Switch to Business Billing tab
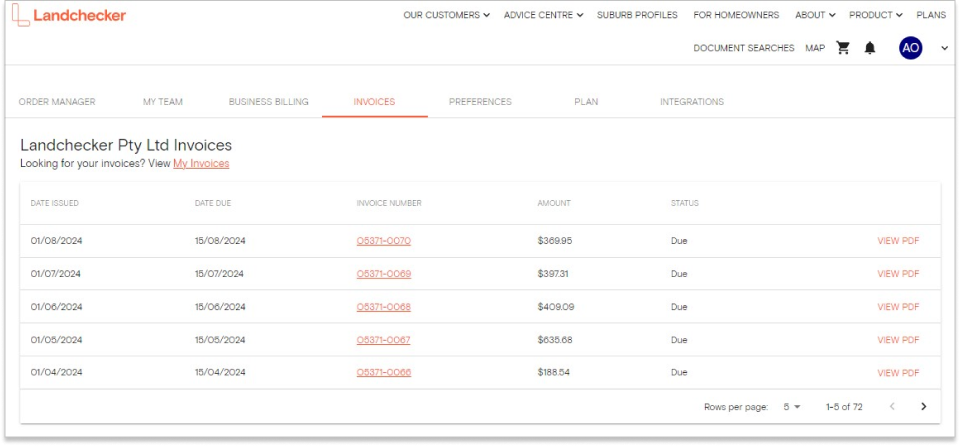This screenshot has width=960, height=446. click(268, 102)
